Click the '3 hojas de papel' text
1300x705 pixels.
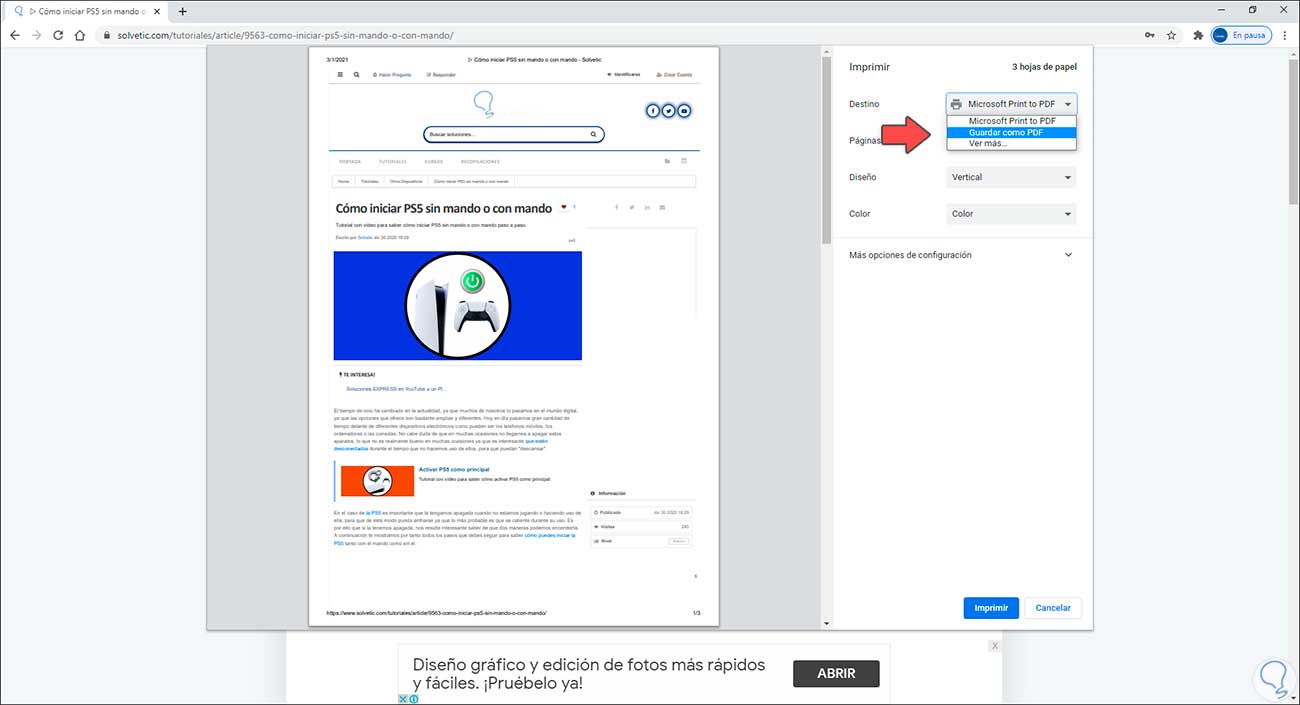pyautogui.click(x=1045, y=67)
